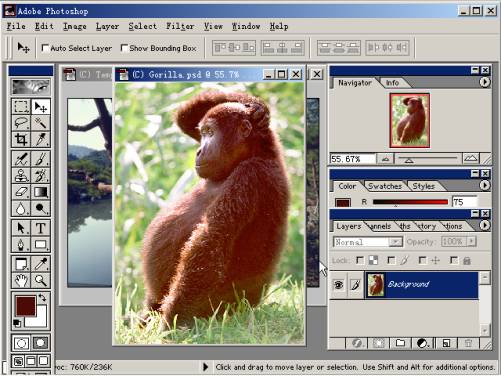Screen dimensions: 501x376
Task: Open the Filter menu
Action: coord(180,26)
